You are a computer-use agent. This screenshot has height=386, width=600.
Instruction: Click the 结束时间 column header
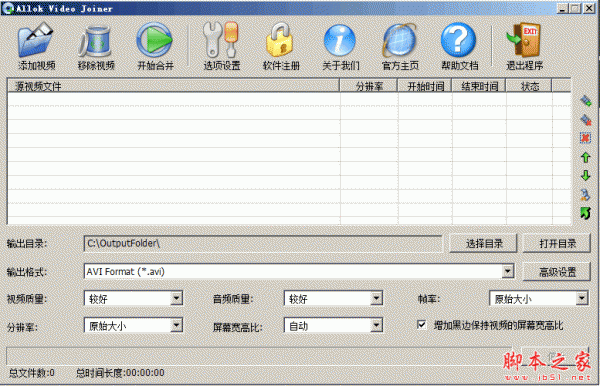click(479, 86)
